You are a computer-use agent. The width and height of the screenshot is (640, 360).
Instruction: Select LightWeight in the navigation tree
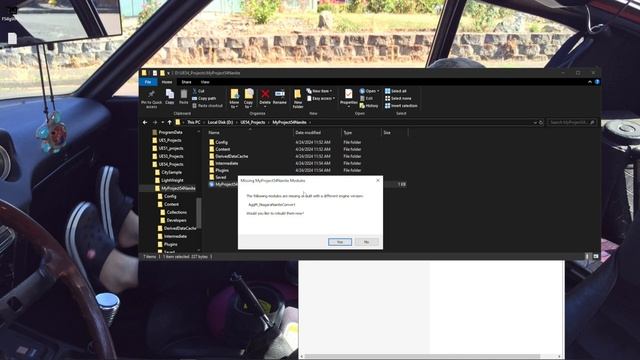pyautogui.click(x=172, y=180)
